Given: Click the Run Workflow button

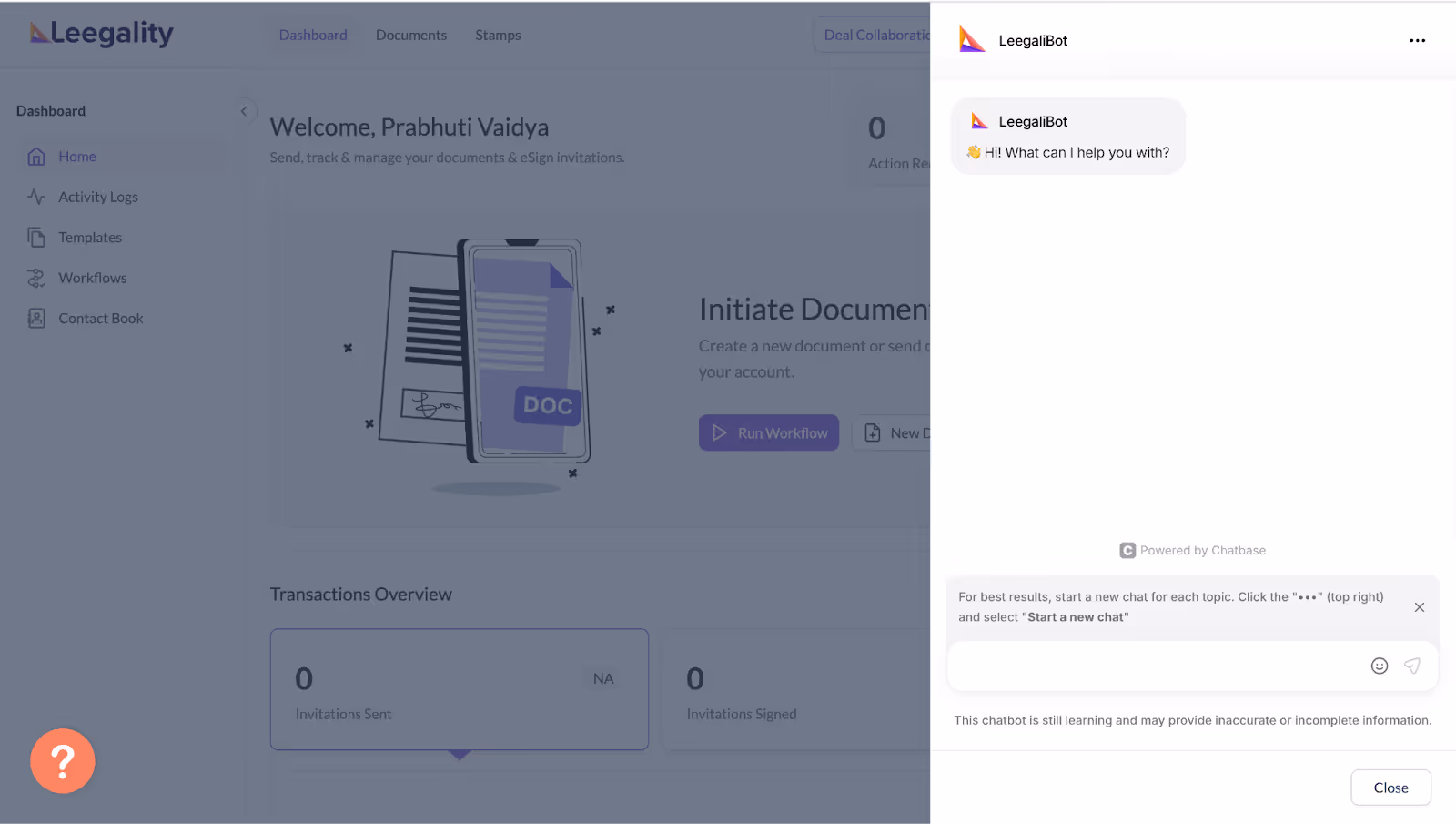Looking at the screenshot, I should pyautogui.click(x=769, y=433).
